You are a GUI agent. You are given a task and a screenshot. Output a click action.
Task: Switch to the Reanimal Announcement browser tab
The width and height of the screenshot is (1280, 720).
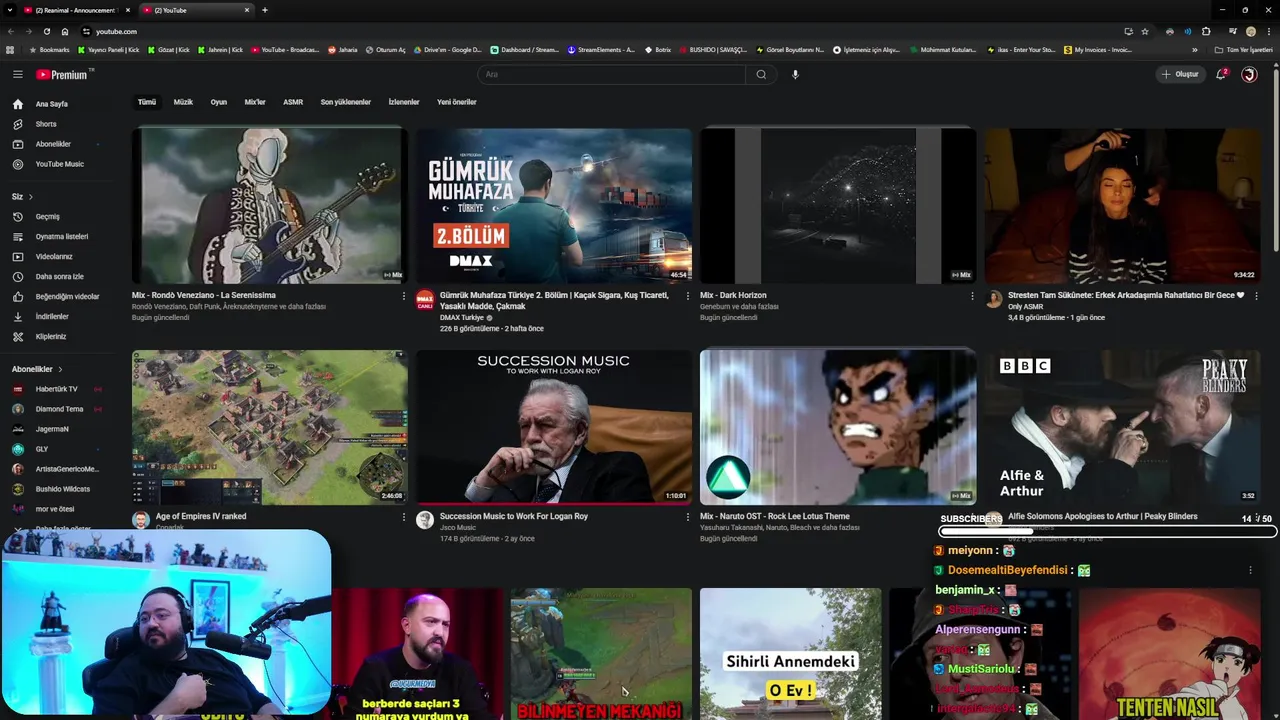tap(76, 10)
